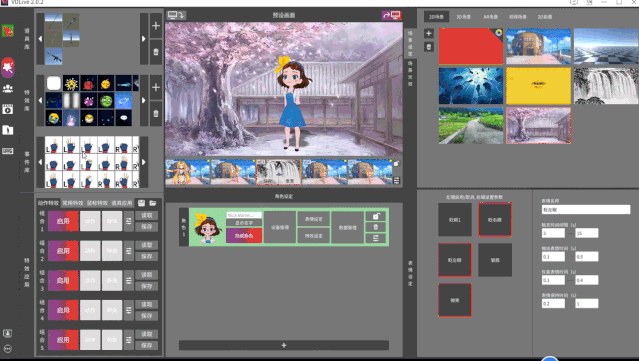
Task: Click the open folder icon beside the effect tabs
Action: pyautogui.click(x=153, y=203)
